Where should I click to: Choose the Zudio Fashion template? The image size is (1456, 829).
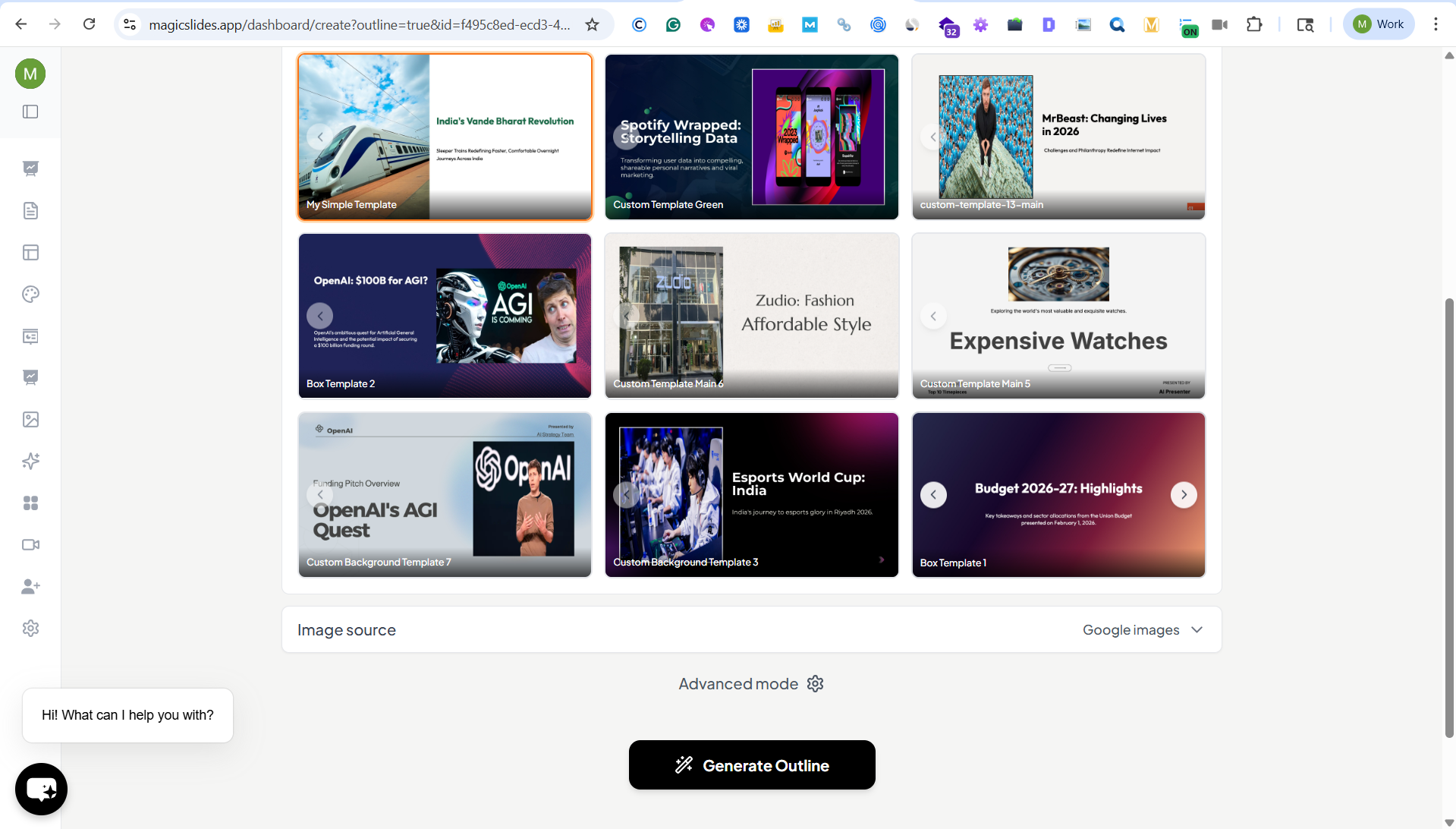751,316
